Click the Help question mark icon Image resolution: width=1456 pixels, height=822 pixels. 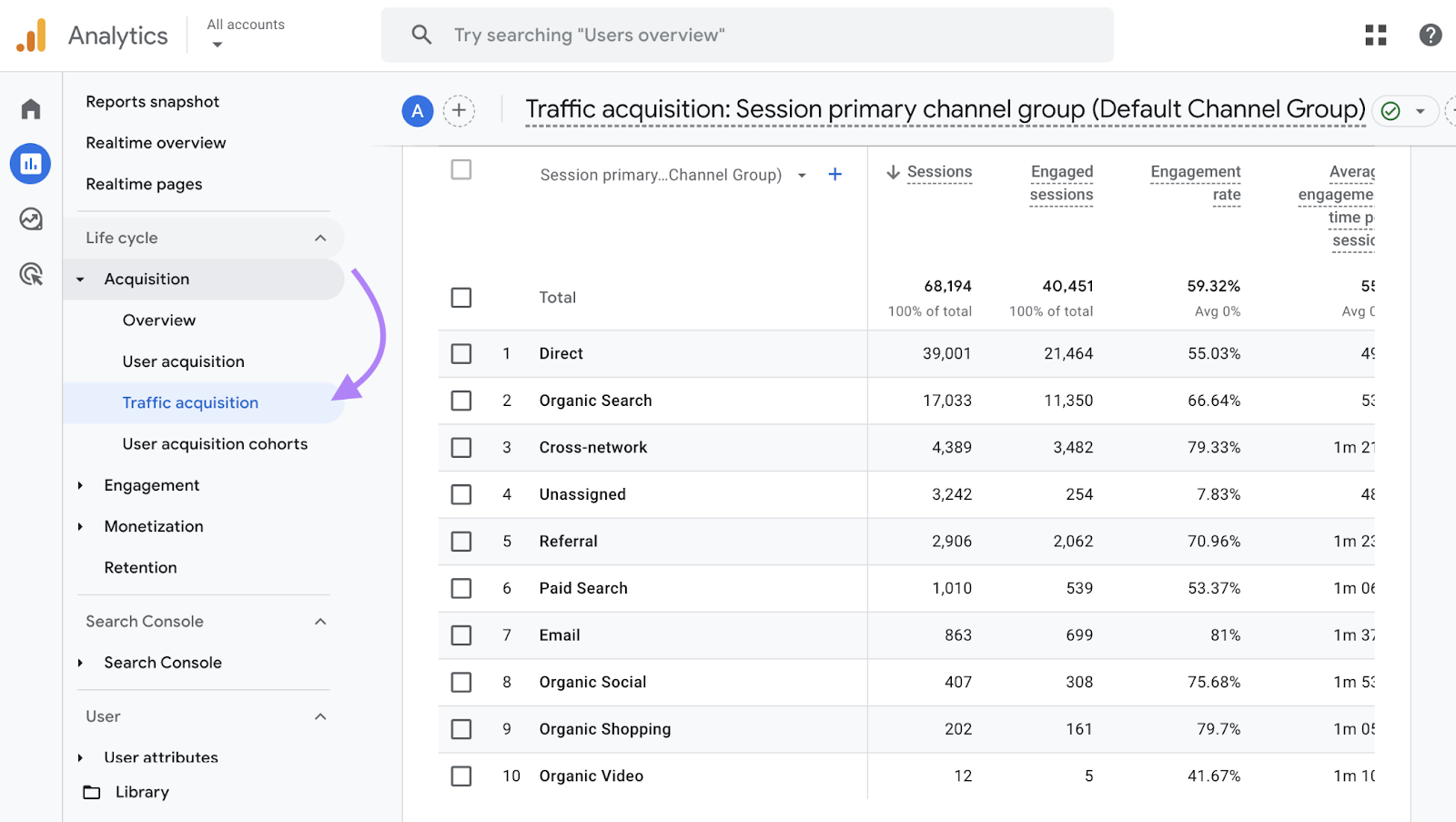pyautogui.click(x=1430, y=35)
